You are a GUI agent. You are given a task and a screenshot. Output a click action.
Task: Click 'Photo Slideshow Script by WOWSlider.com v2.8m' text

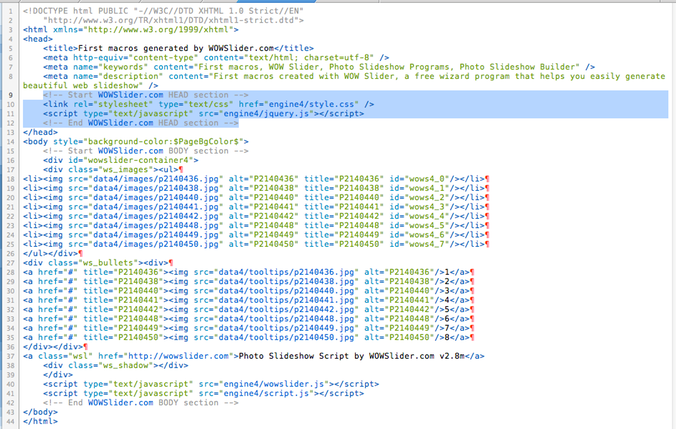[x=351, y=357]
